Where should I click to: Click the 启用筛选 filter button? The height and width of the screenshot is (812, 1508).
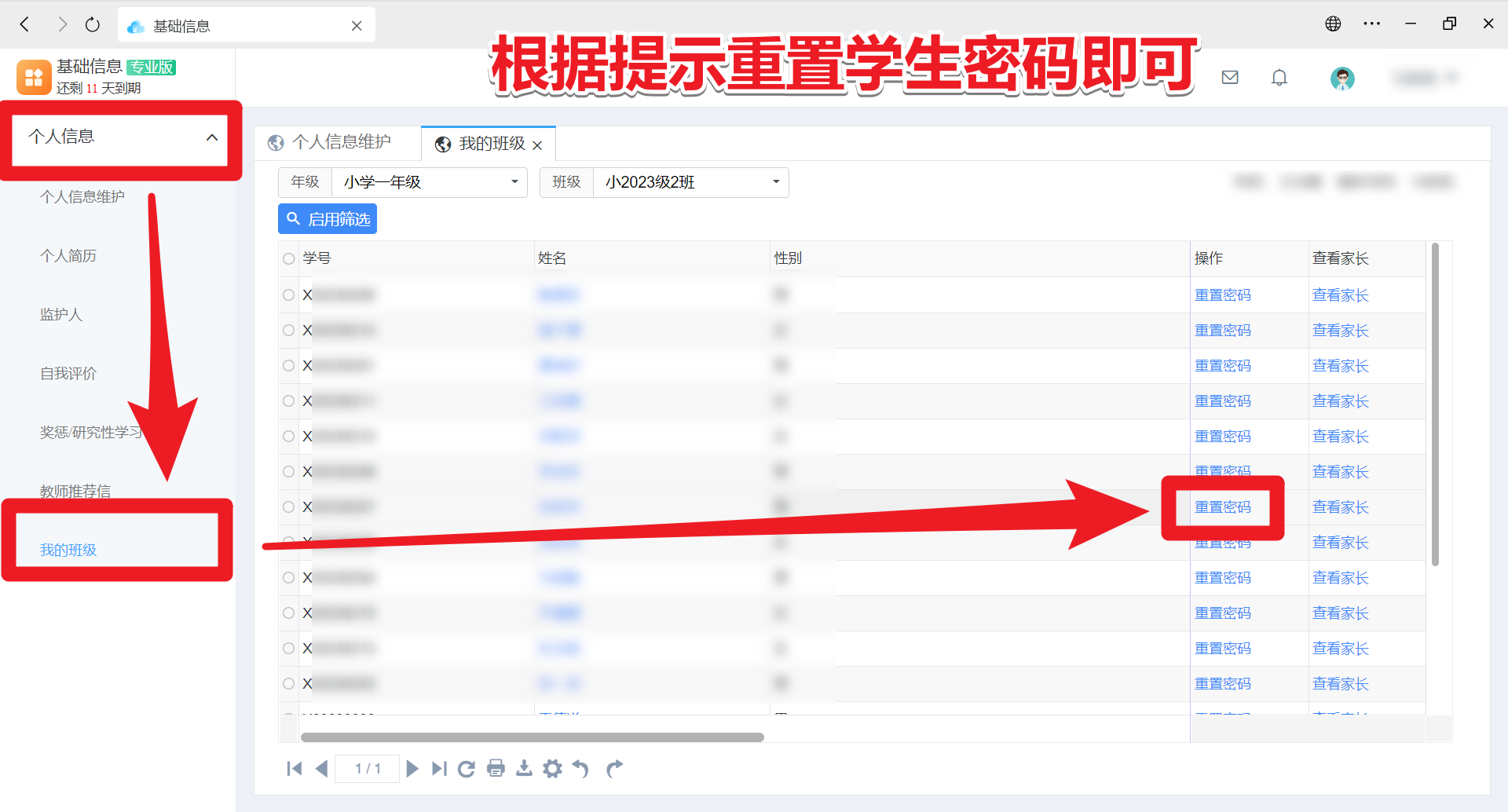[328, 219]
